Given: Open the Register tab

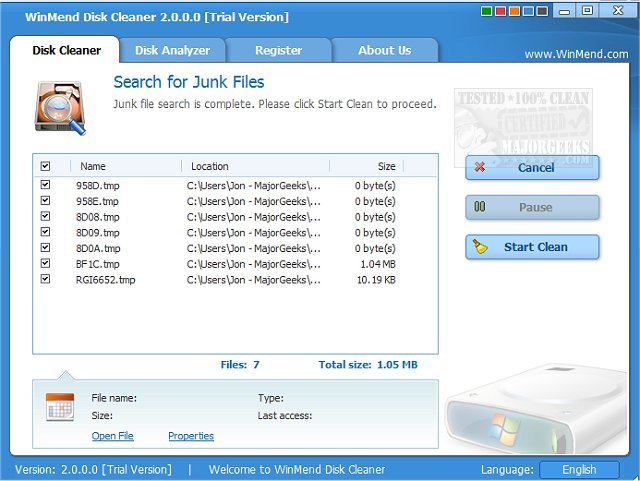Looking at the screenshot, I should click(x=278, y=50).
